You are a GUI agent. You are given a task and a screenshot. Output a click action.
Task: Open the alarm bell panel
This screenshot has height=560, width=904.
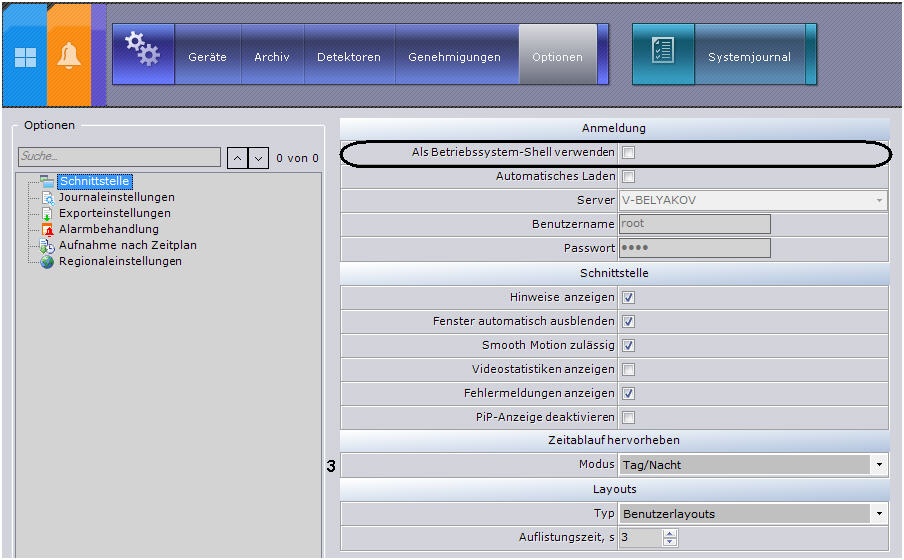(69, 57)
